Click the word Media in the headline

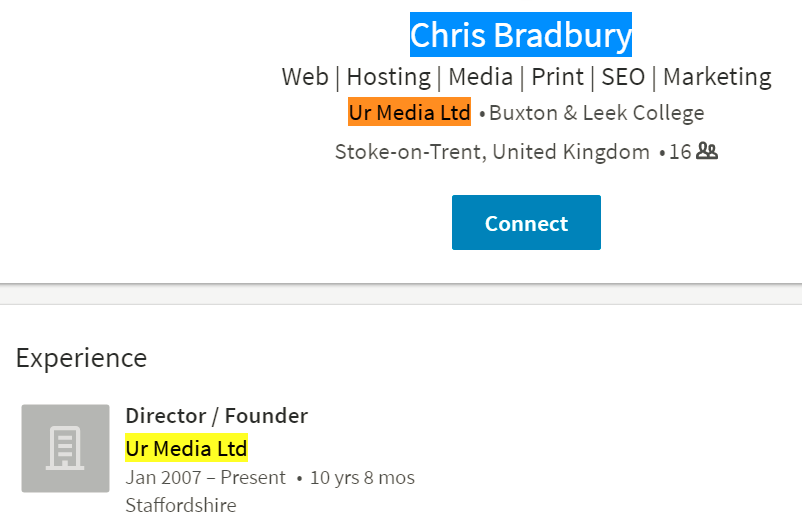pyautogui.click(x=480, y=77)
